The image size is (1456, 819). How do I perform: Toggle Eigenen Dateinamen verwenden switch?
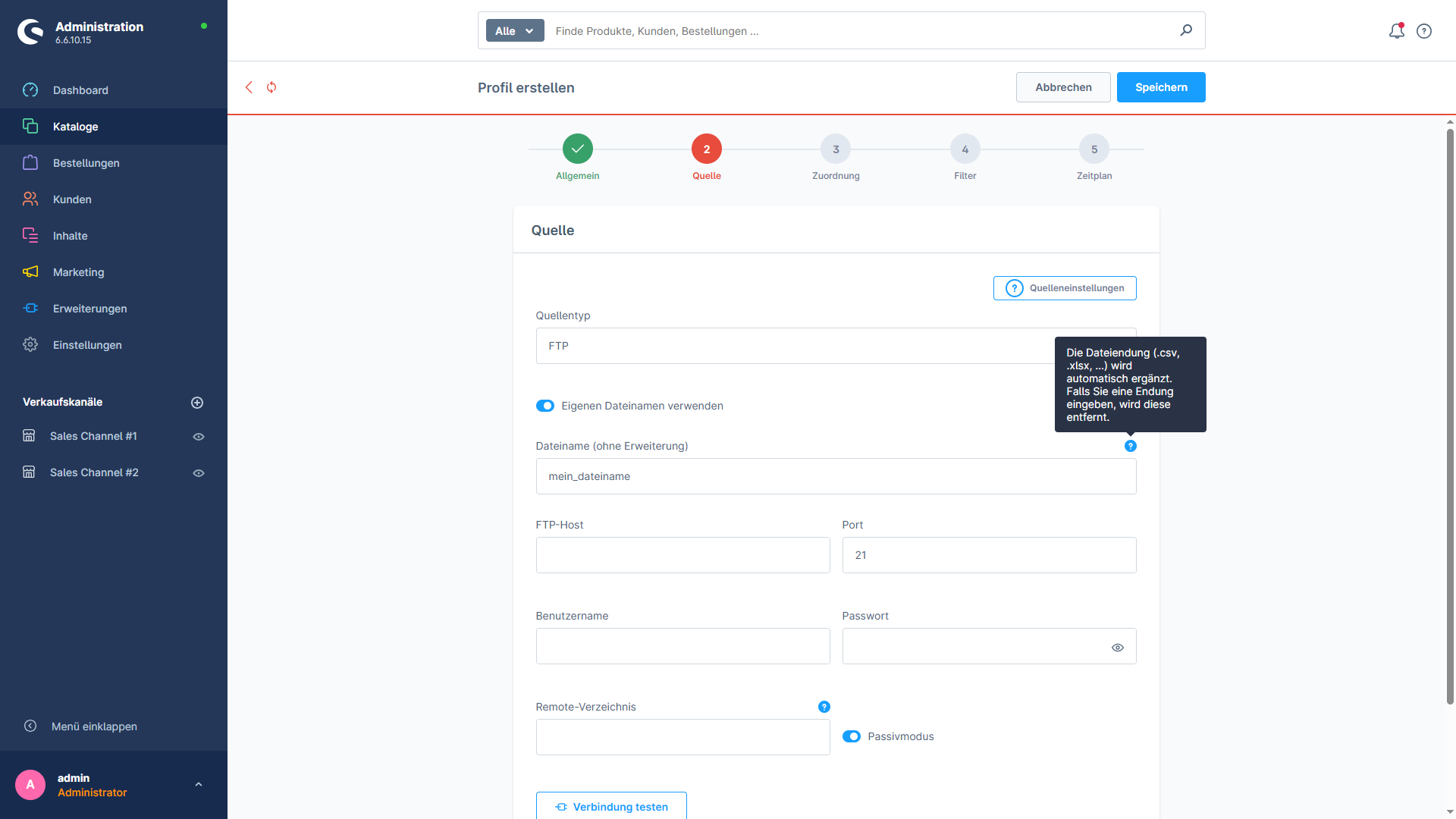[545, 406]
